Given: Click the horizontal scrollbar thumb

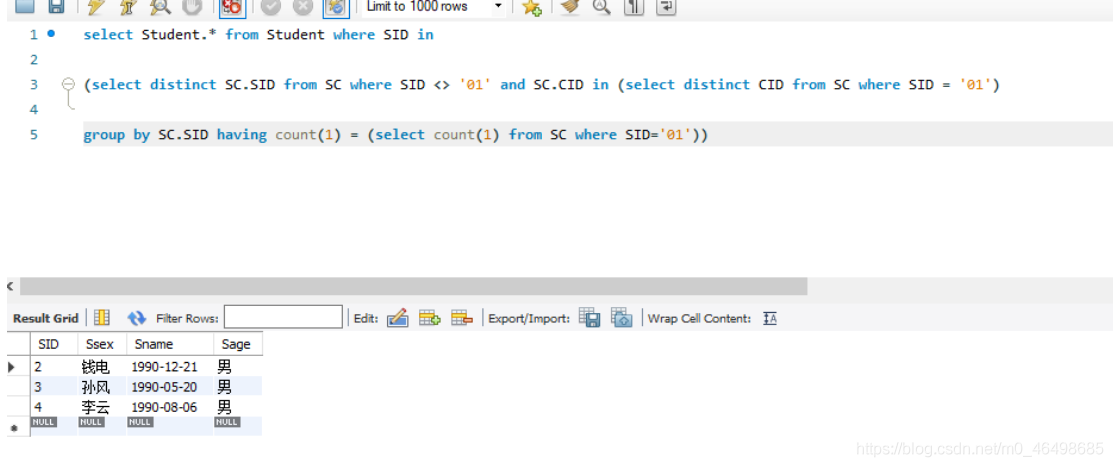Looking at the screenshot, I should pyautogui.click(x=413, y=286).
